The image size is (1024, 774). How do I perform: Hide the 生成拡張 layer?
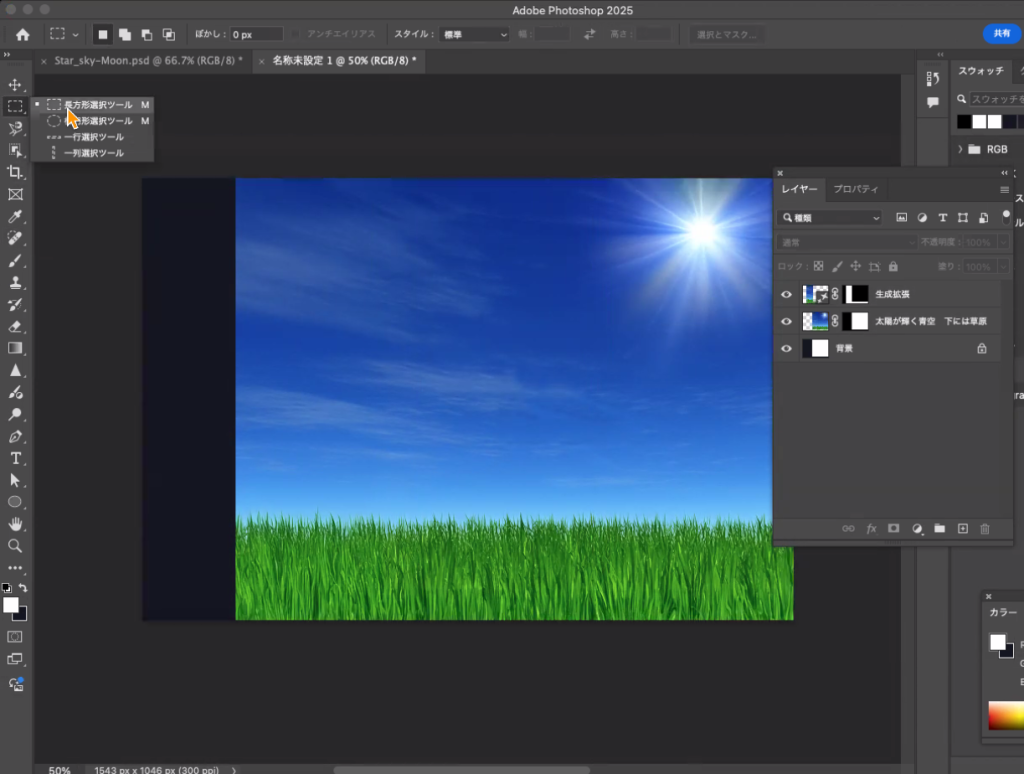click(x=786, y=294)
